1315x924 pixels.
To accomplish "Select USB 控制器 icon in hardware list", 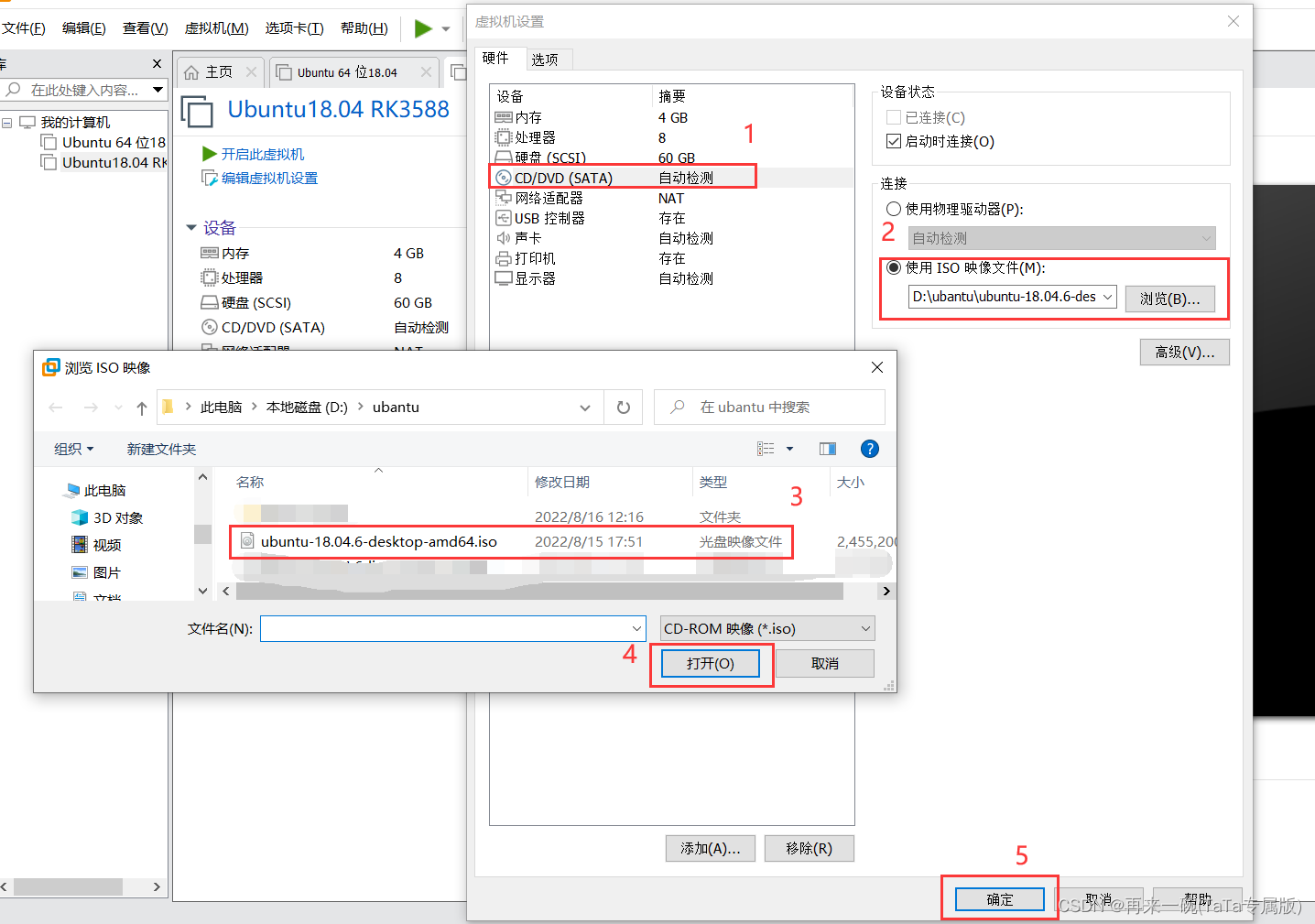I will tap(504, 218).
